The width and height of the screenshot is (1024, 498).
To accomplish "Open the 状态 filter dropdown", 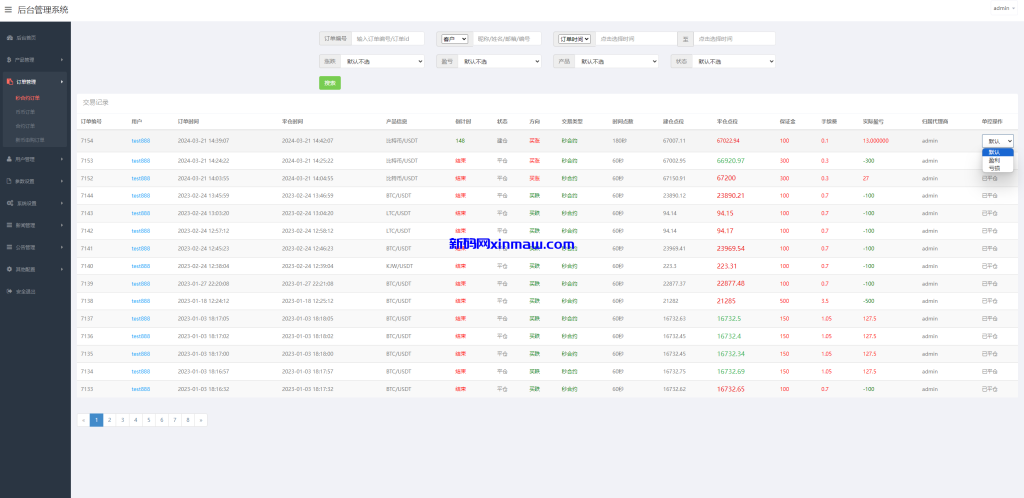I will [x=735, y=61].
